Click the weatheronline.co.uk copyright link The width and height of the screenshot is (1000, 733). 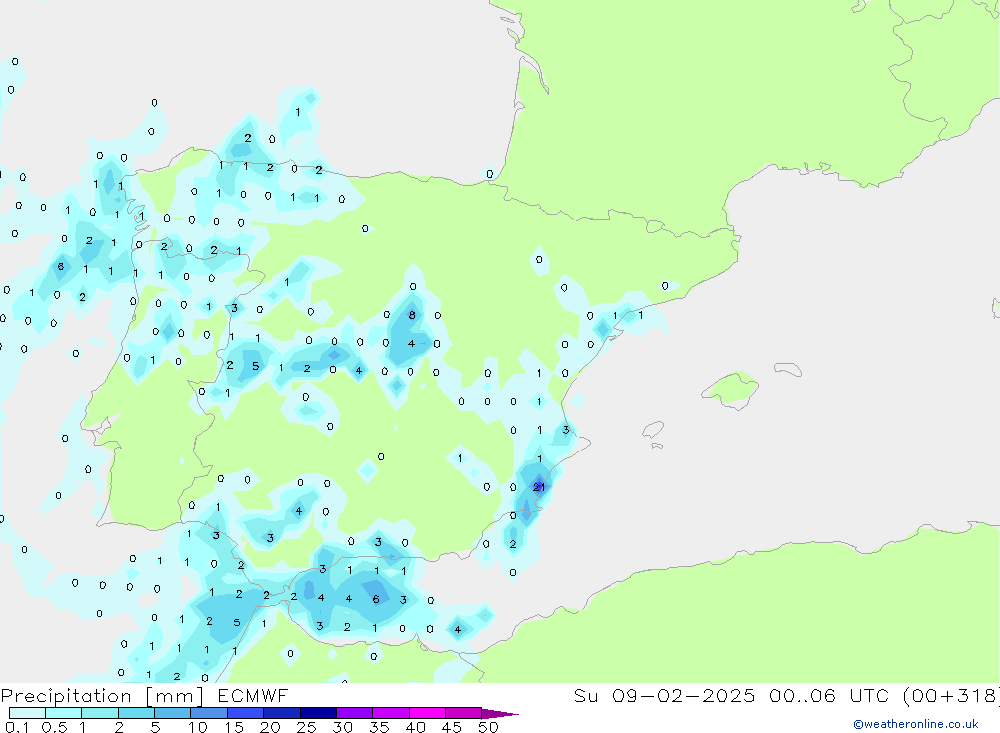click(915, 724)
